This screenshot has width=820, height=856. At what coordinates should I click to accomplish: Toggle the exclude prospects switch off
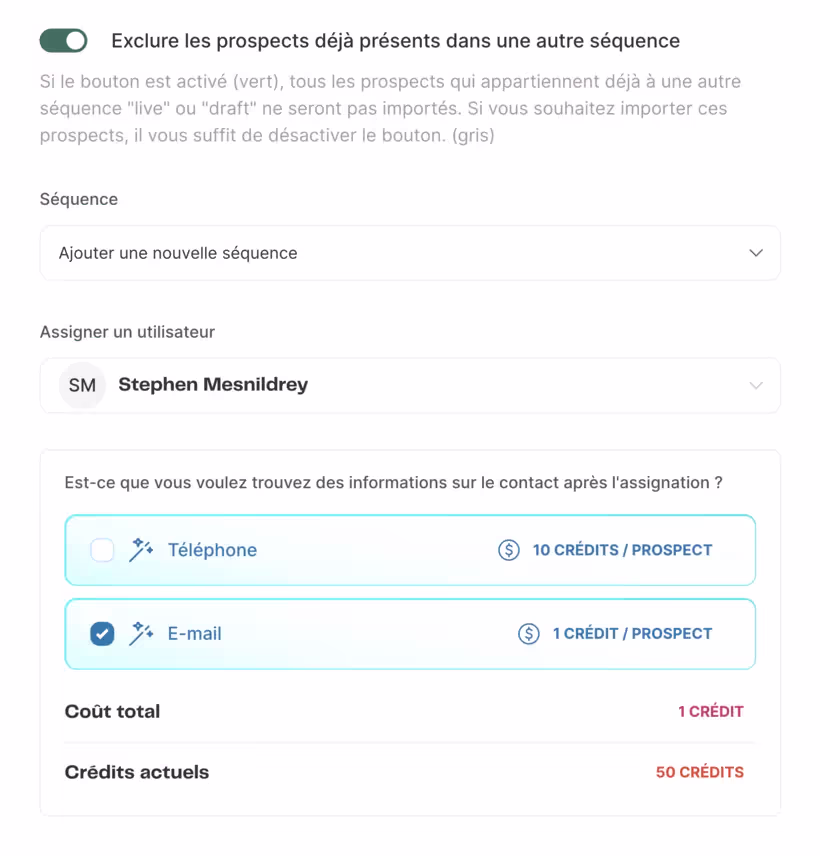click(x=63, y=41)
